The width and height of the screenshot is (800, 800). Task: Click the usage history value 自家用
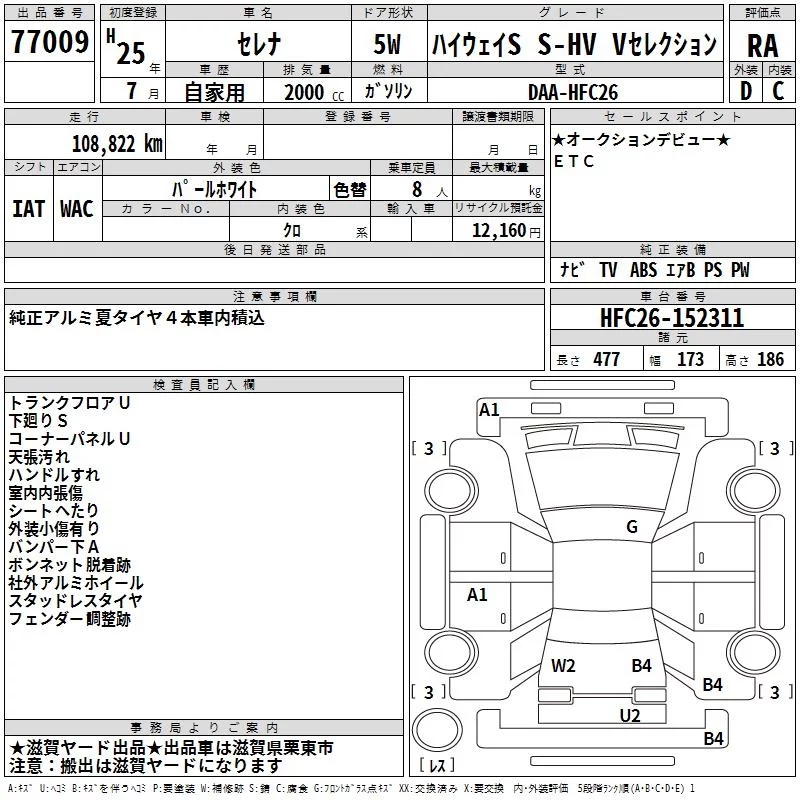(x=214, y=92)
